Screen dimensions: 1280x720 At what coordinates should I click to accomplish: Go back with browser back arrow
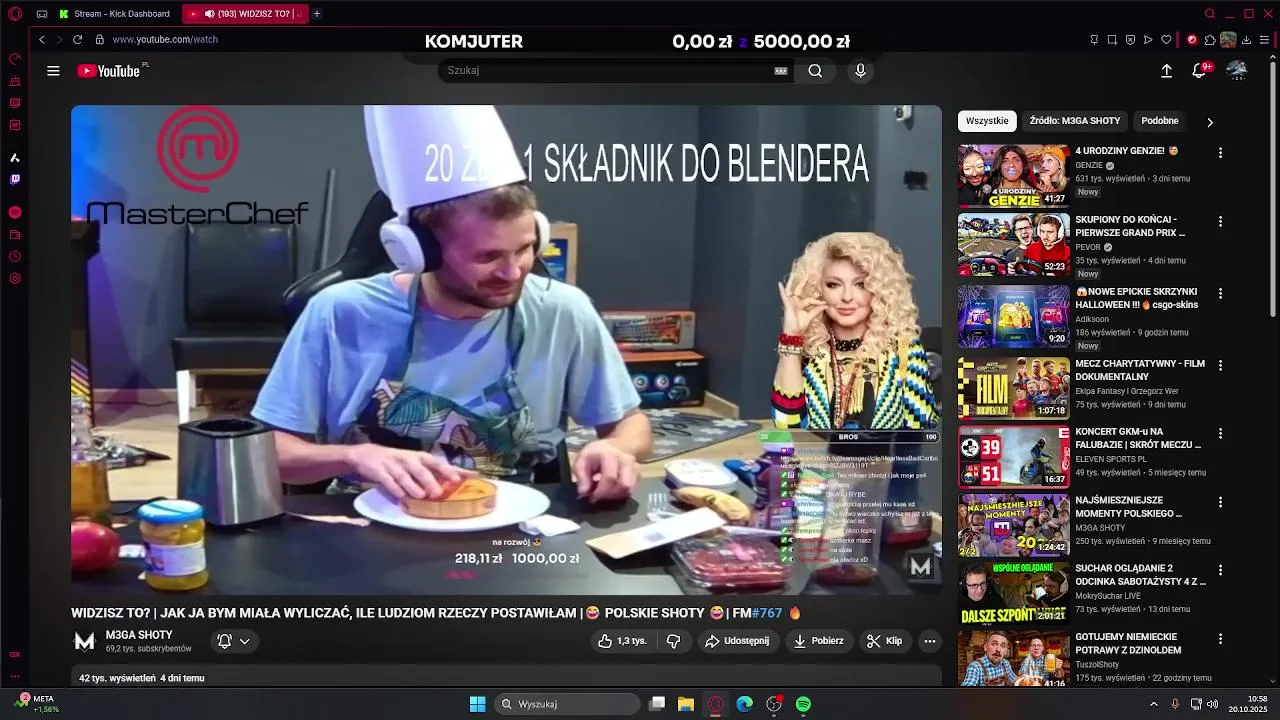click(x=42, y=39)
